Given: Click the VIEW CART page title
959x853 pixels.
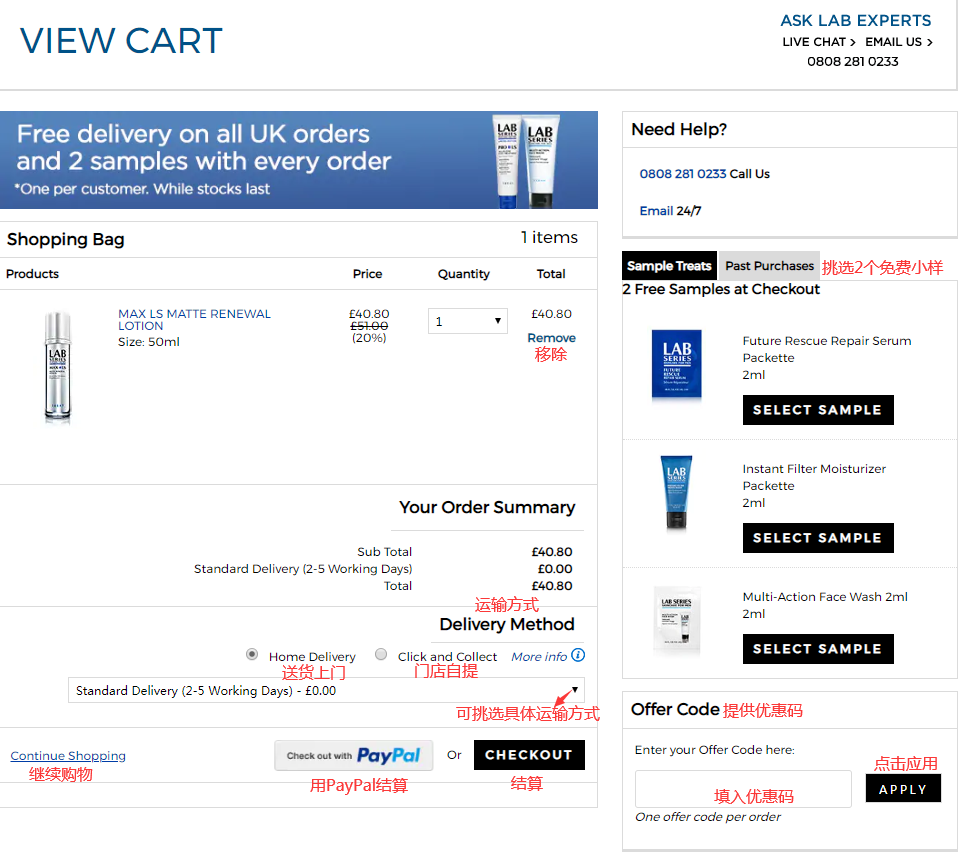Looking at the screenshot, I should click(x=121, y=41).
